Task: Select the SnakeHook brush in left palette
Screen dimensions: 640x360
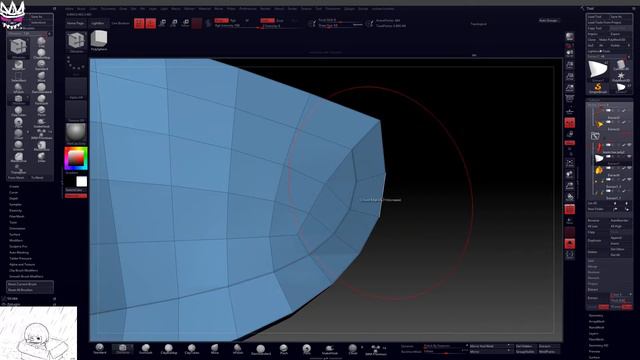Action: [x=41, y=122]
